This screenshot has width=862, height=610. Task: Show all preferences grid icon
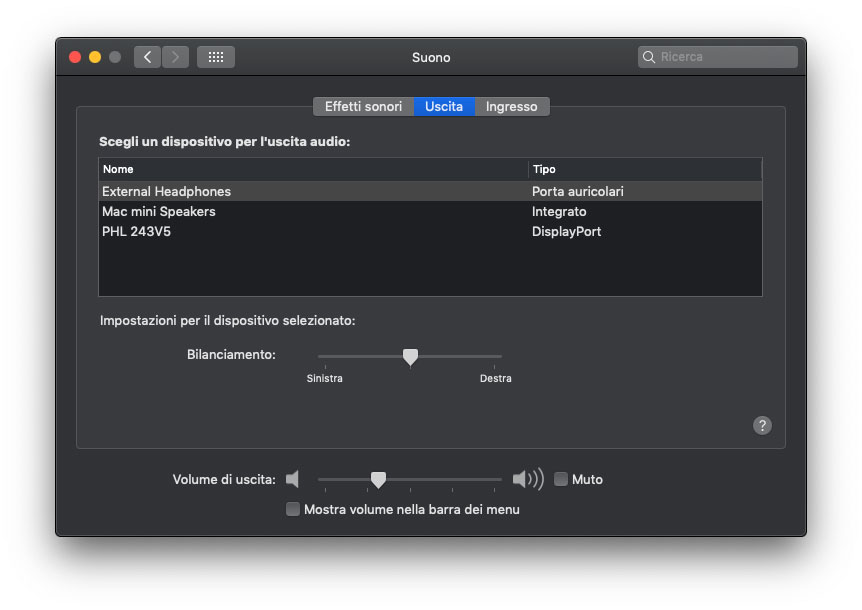pos(216,57)
